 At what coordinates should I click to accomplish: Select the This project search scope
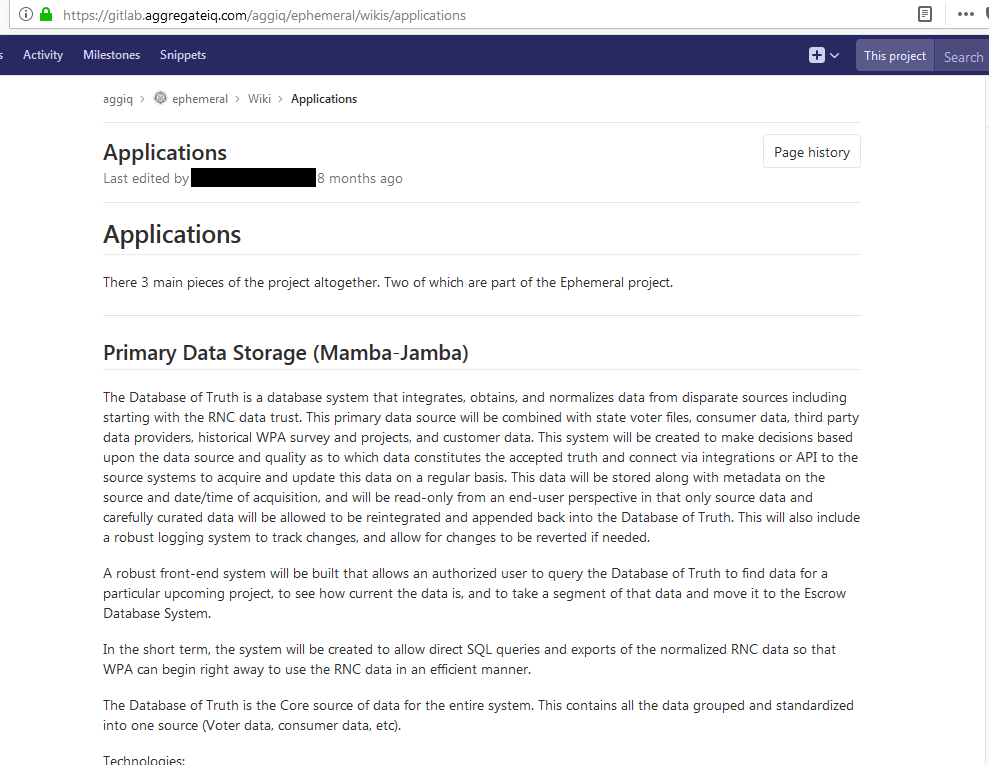[894, 55]
